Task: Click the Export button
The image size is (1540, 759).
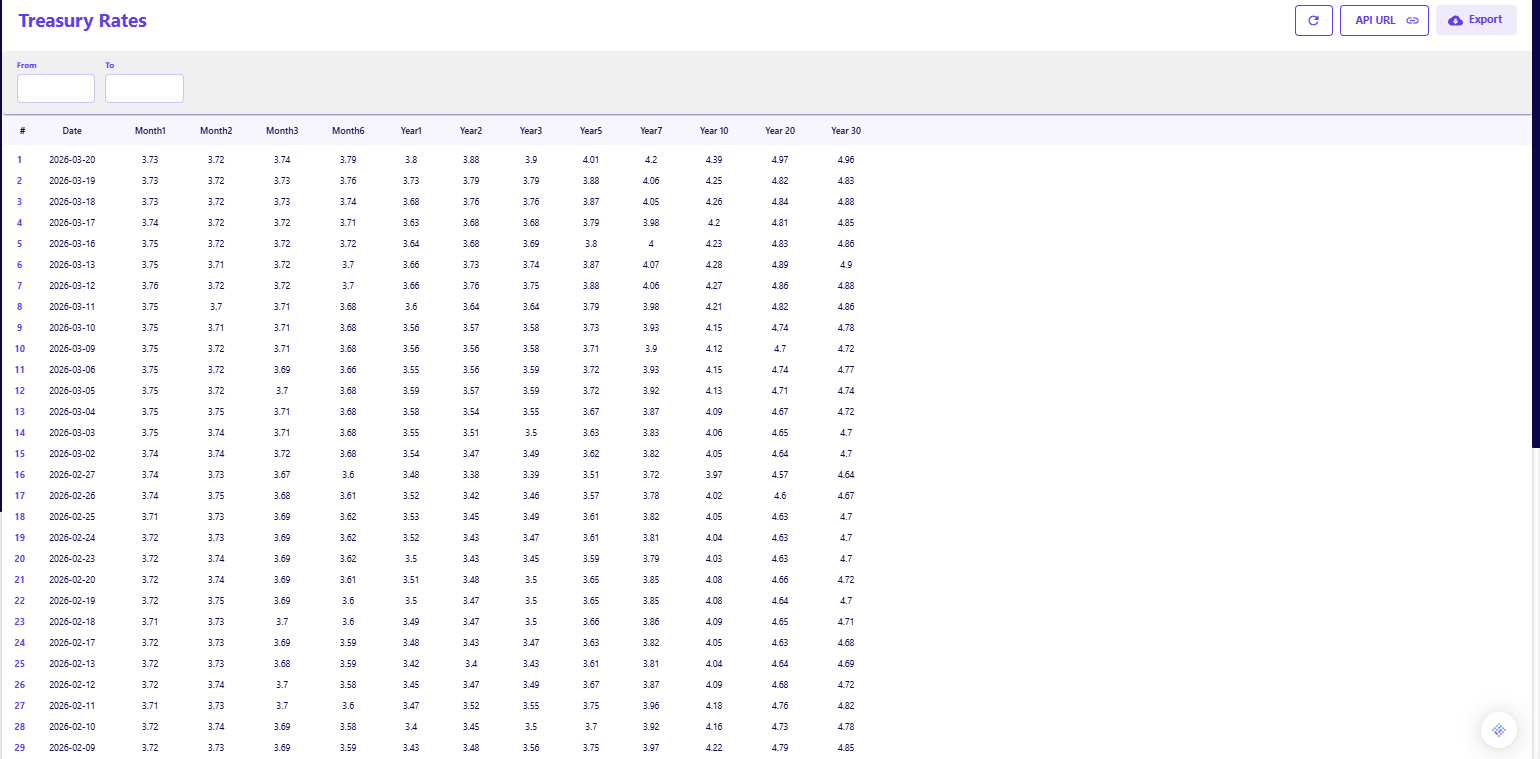Action: point(1476,20)
